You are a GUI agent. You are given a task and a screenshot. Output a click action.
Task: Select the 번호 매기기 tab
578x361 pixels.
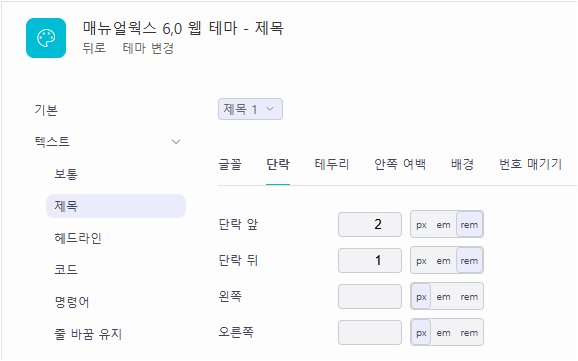(530, 164)
